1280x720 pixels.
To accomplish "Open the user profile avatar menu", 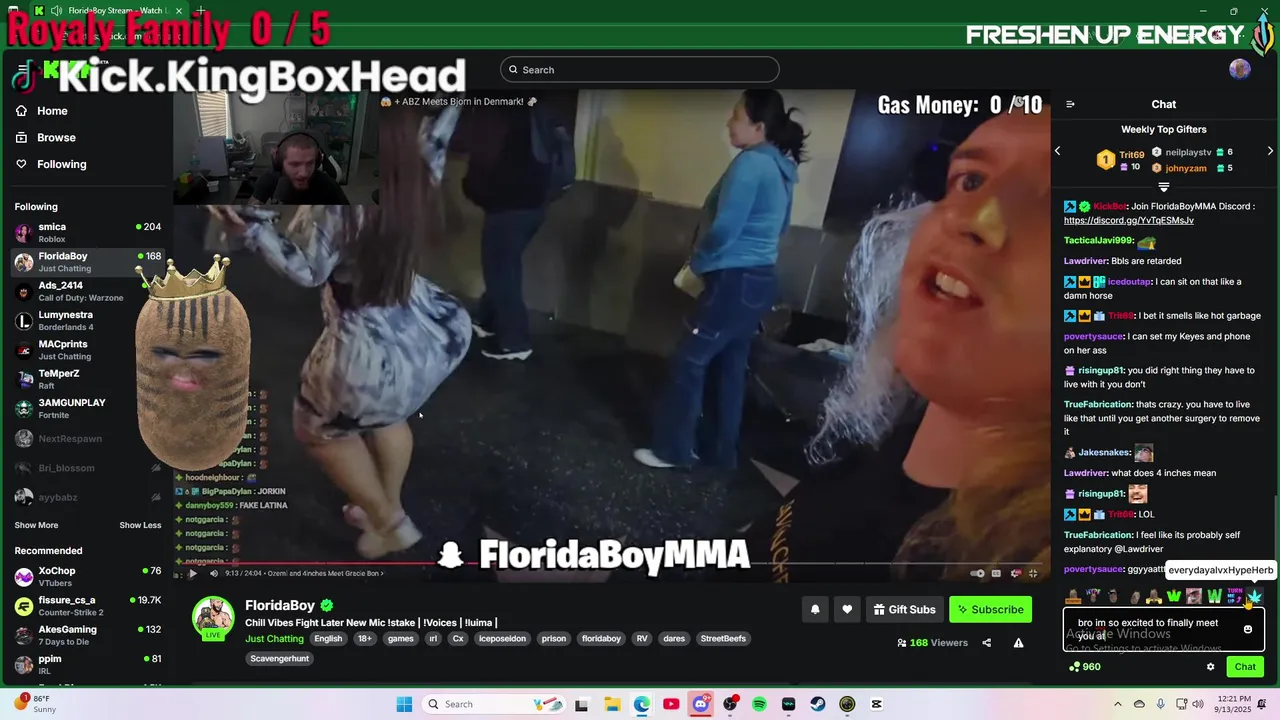I will 1240,69.
